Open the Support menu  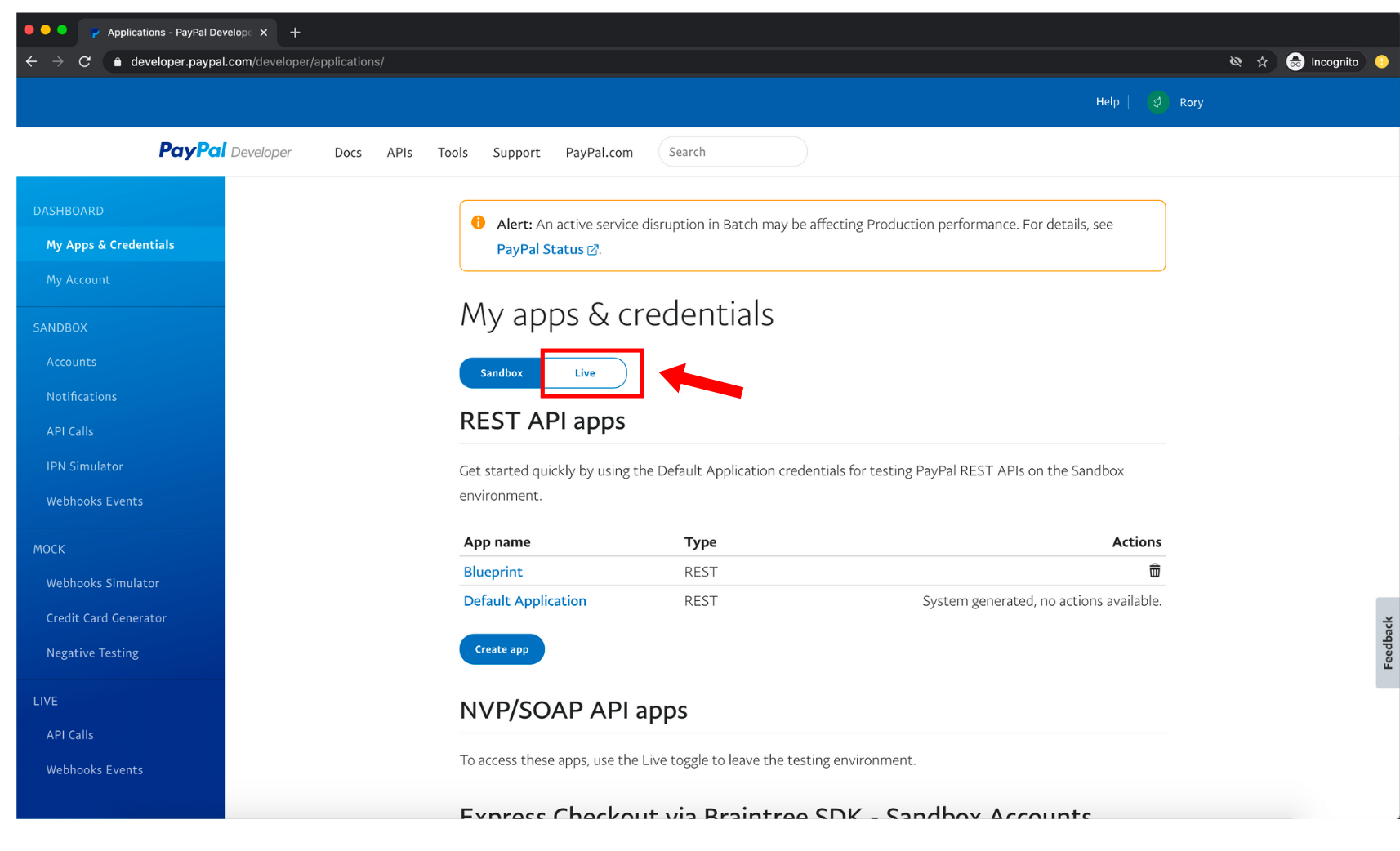pos(516,152)
